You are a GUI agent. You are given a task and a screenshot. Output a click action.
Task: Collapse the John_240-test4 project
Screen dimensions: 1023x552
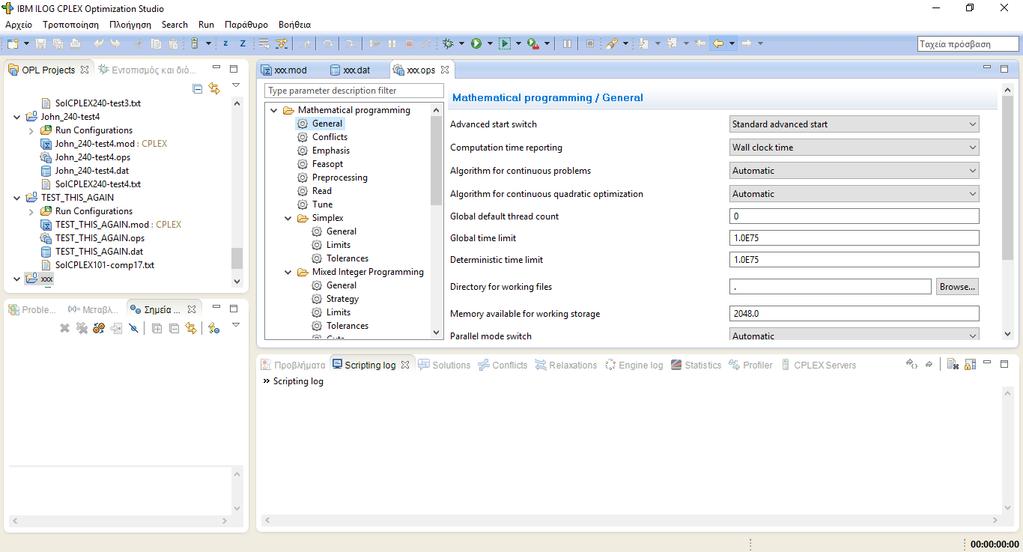pyautogui.click(x=17, y=117)
